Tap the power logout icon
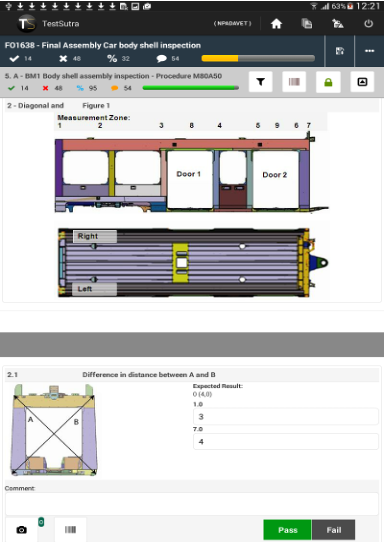This screenshot has height=542, width=384. pos(368,24)
